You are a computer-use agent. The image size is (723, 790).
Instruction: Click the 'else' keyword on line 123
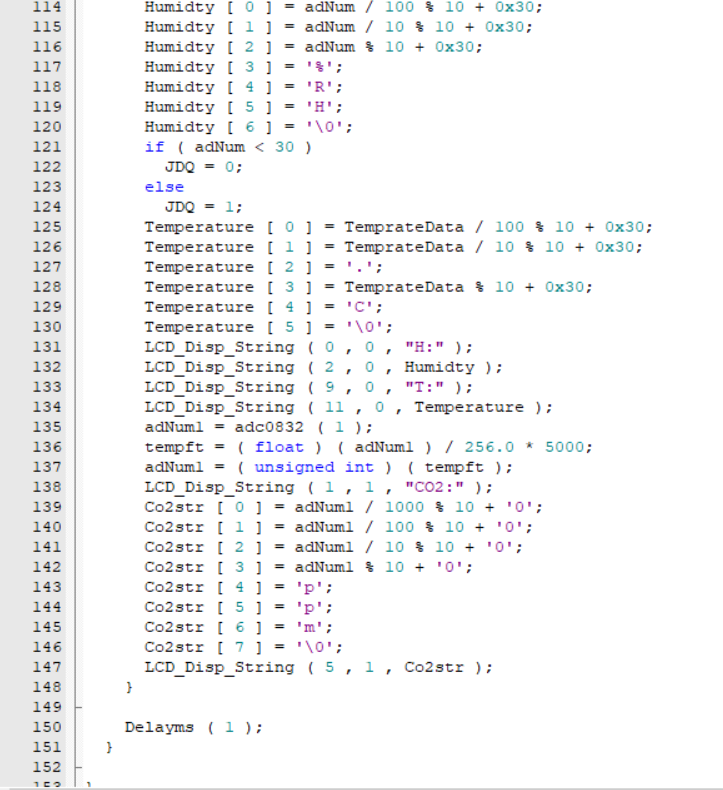coord(164,187)
